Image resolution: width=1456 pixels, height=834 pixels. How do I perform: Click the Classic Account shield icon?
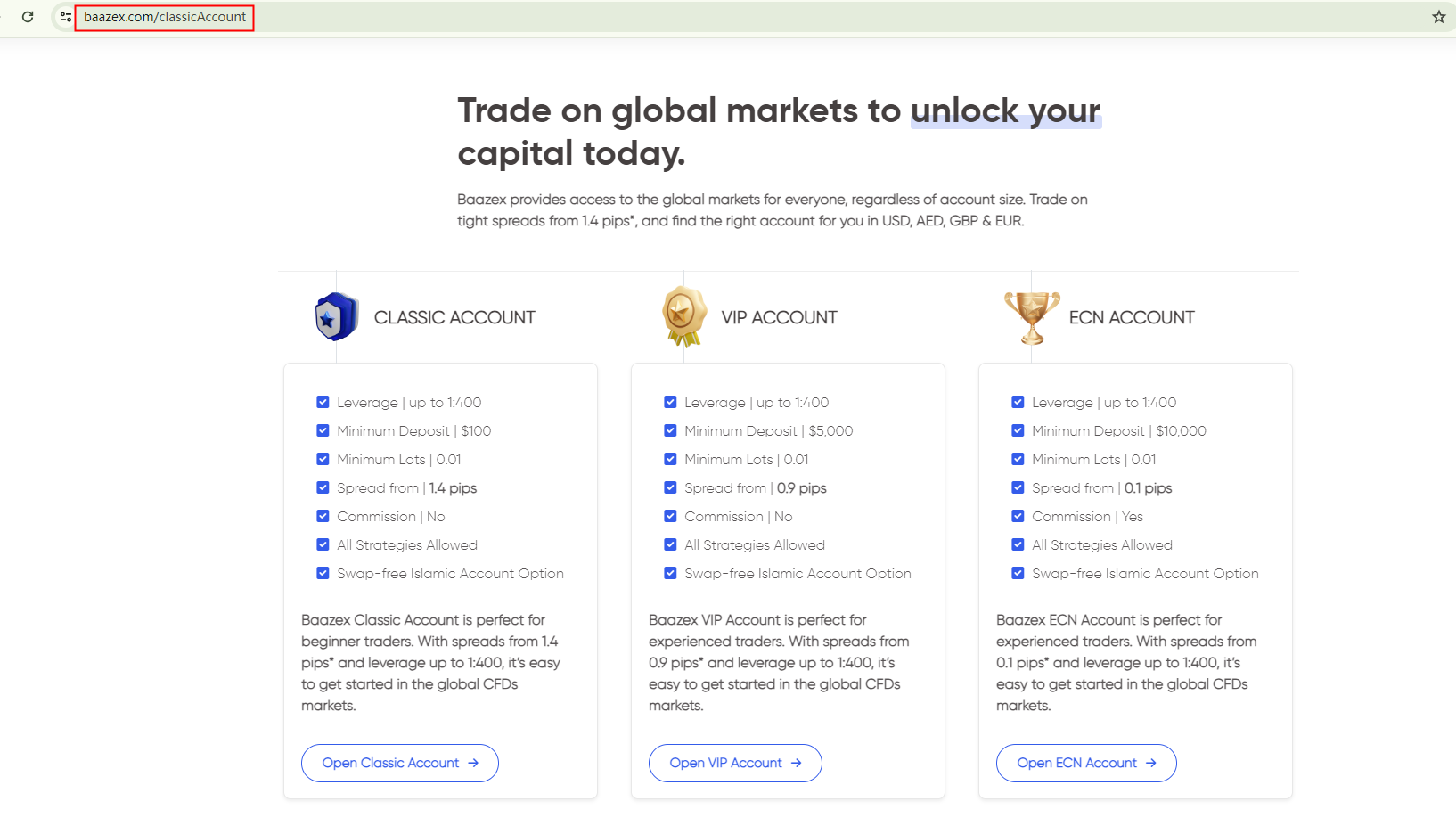pos(336,317)
